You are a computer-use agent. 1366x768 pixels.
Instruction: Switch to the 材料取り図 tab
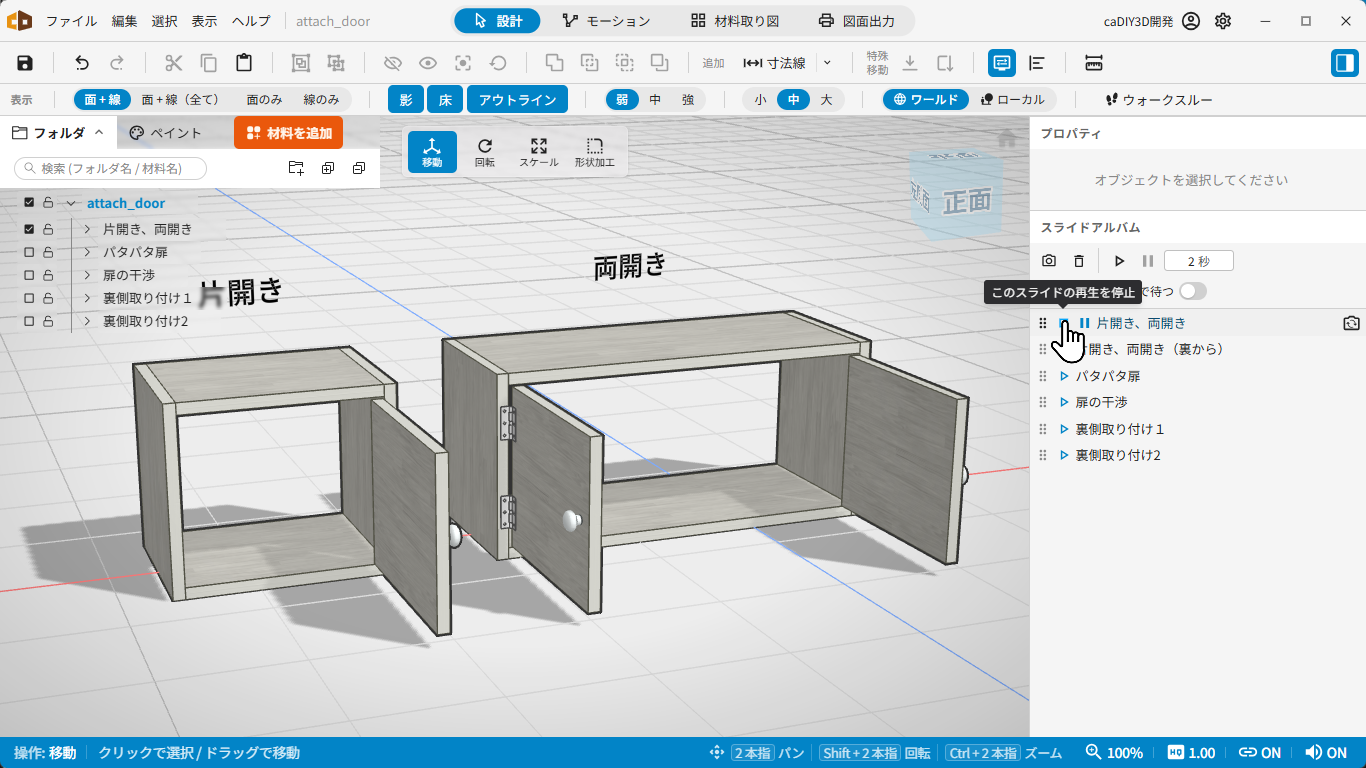pos(735,21)
